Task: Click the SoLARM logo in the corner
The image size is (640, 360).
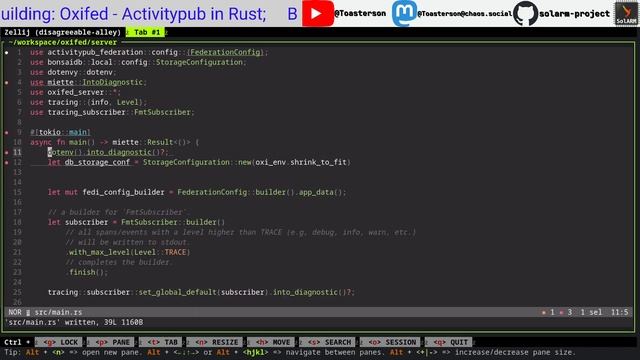Action: [626, 13]
